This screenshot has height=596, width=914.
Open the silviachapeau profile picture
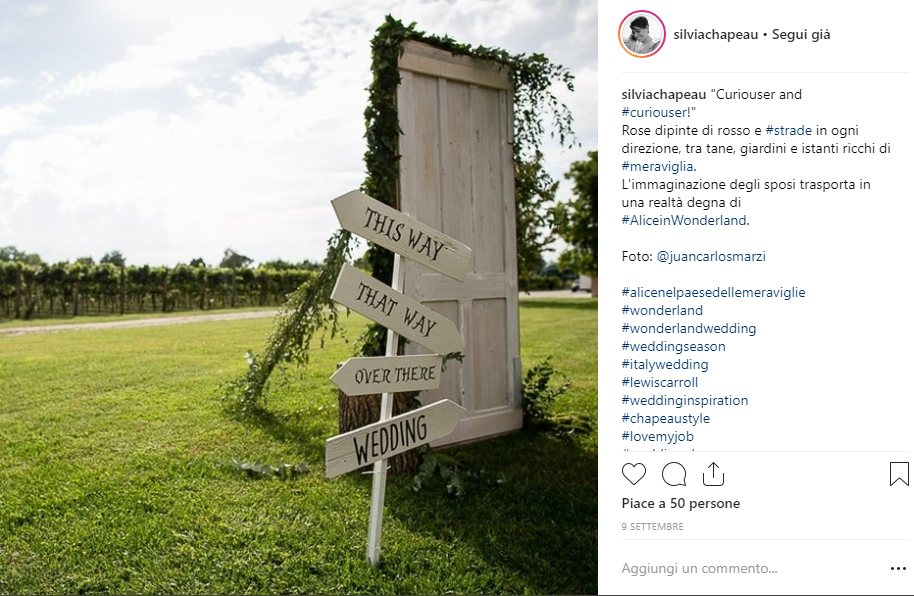coord(642,34)
